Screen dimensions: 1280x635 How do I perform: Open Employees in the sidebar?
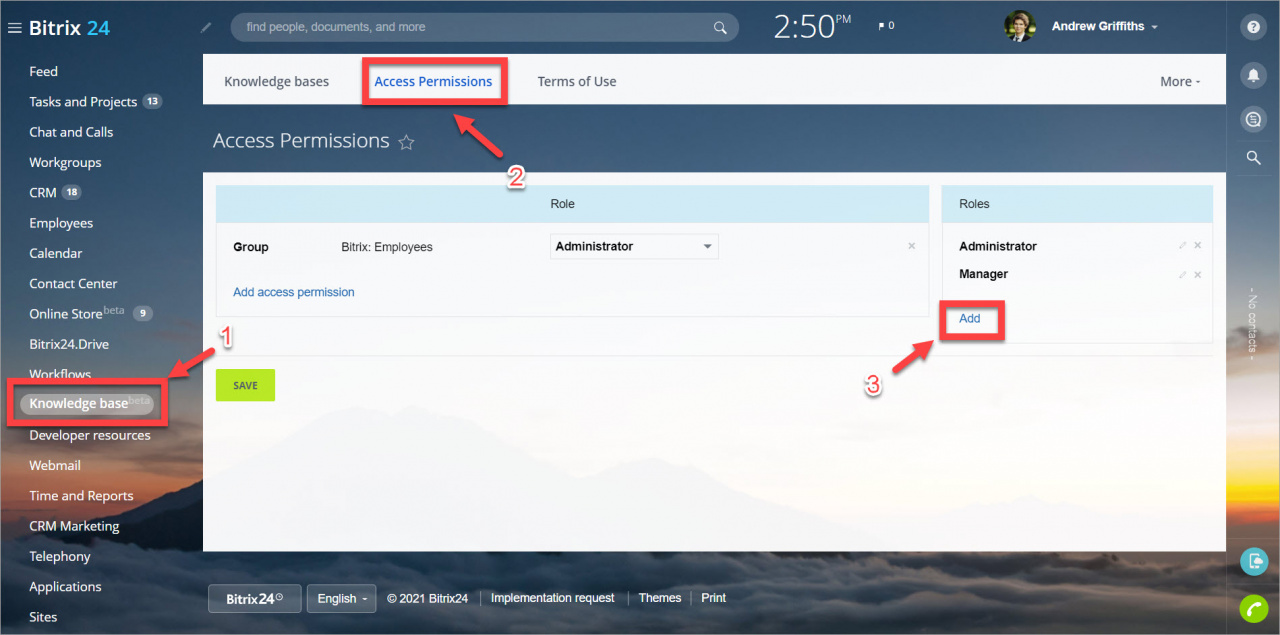(x=61, y=223)
